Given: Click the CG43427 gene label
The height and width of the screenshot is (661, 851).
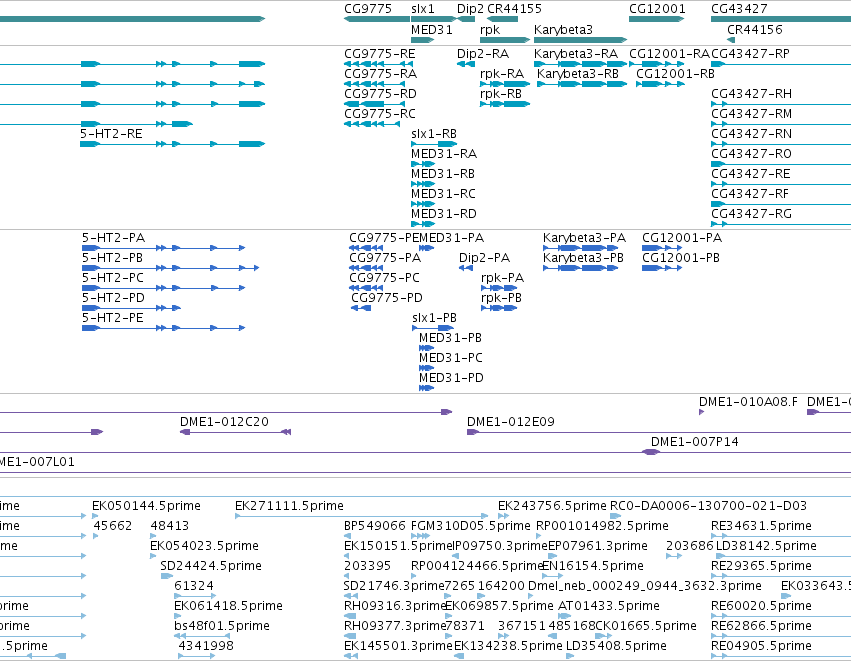Looking at the screenshot, I should (x=739, y=9).
